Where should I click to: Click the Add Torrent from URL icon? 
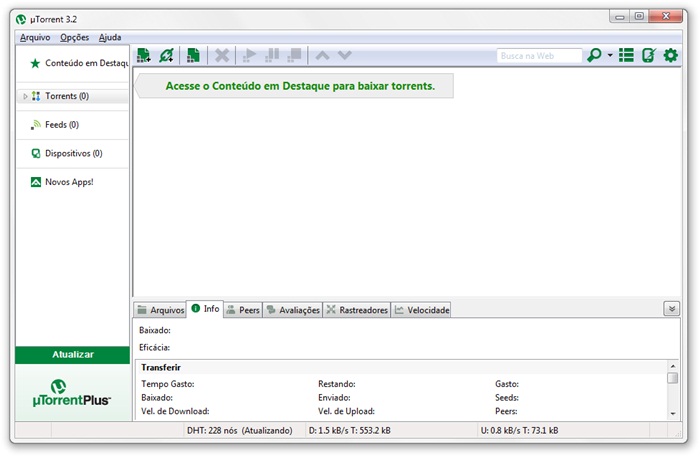coord(167,55)
